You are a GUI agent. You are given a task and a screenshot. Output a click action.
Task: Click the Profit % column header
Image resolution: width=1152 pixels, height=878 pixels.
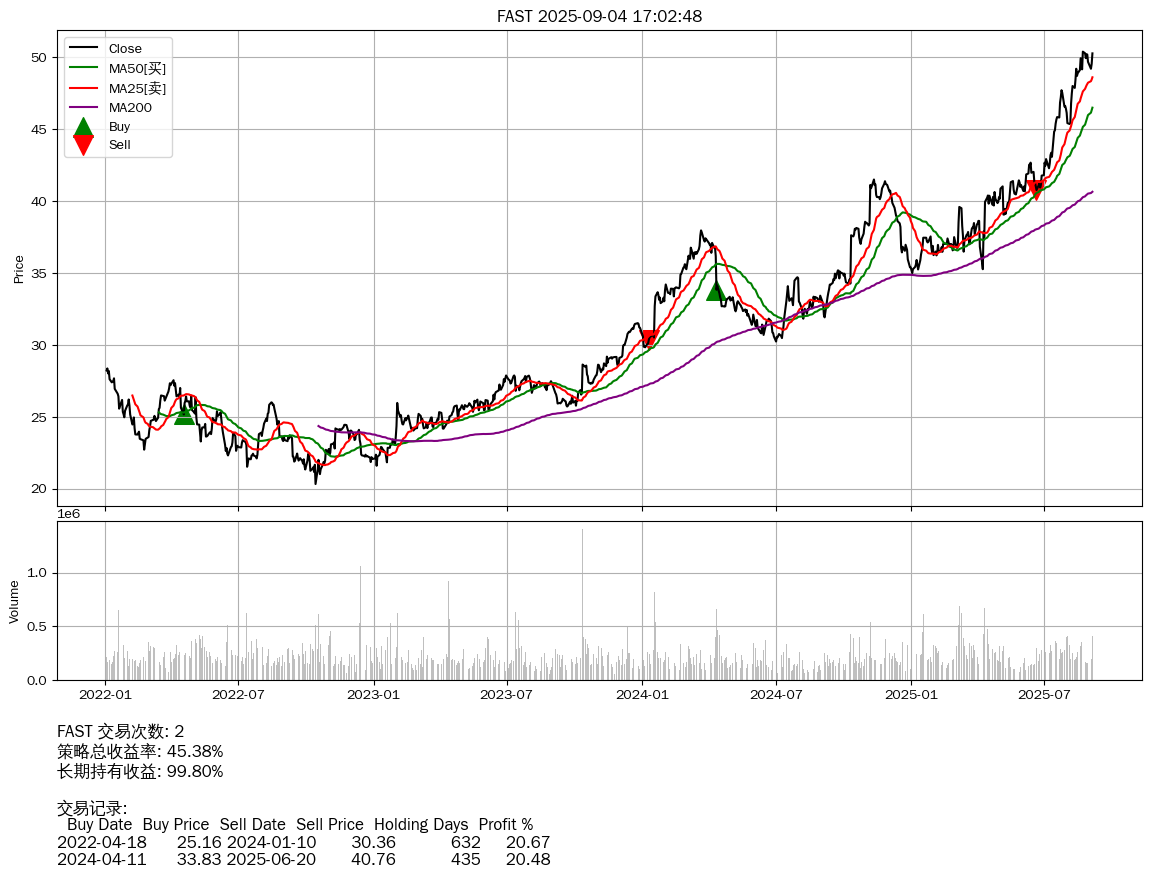point(505,825)
